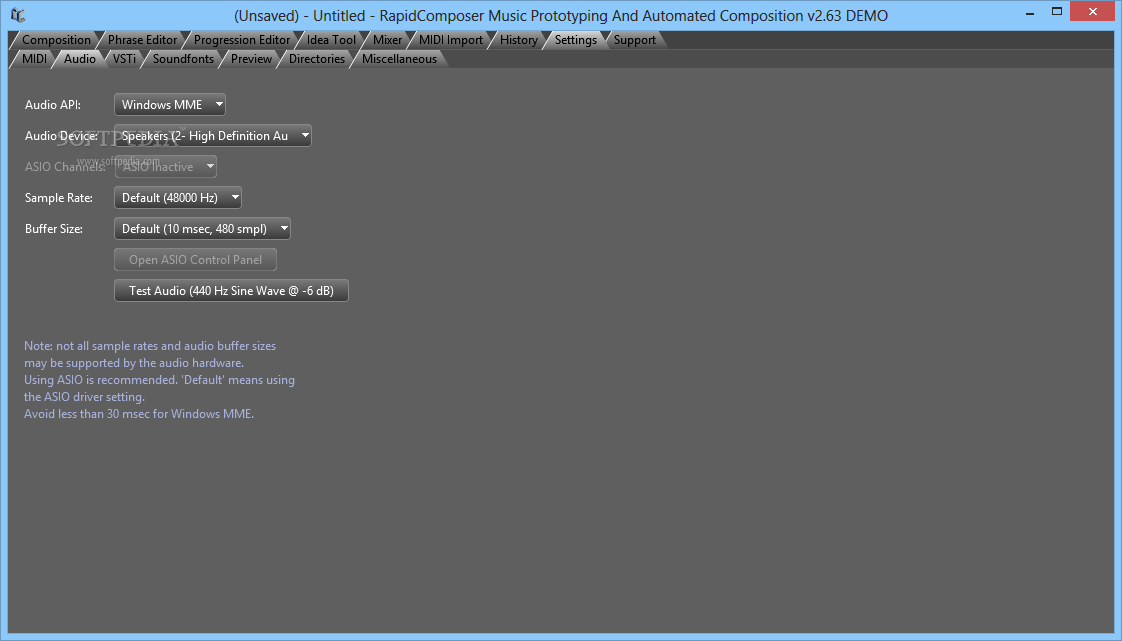Open the Mixer tab
Image resolution: width=1122 pixels, height=641 pixels.
click(387, 40)
